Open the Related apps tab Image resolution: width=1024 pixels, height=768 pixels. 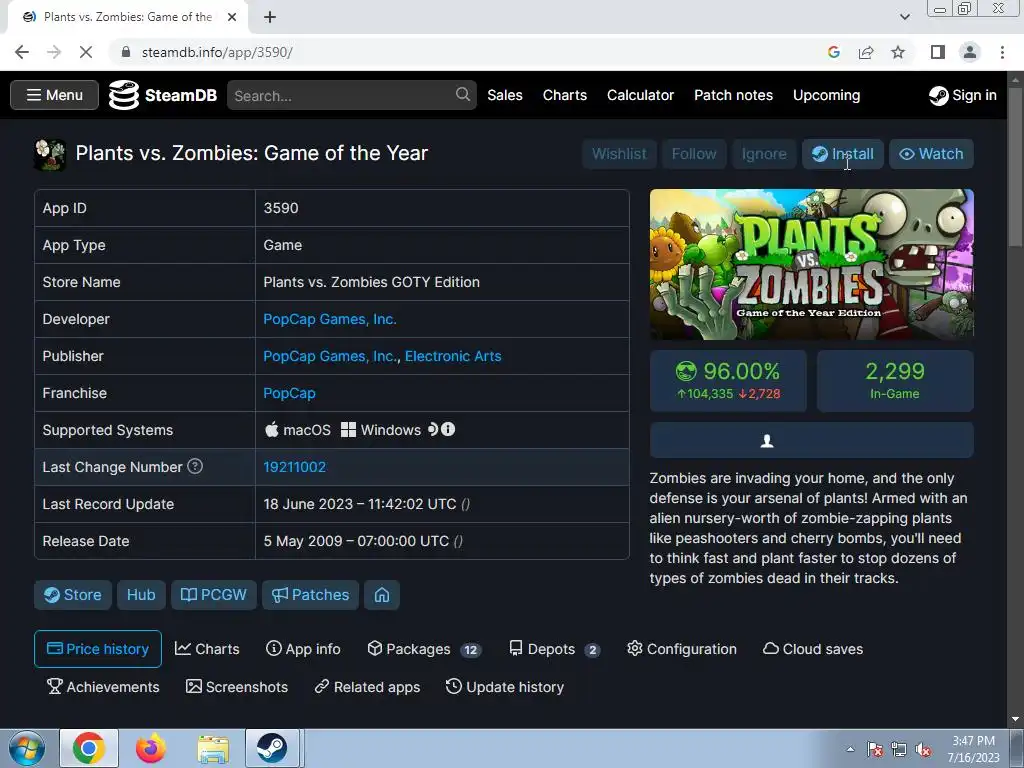(367, 687)
